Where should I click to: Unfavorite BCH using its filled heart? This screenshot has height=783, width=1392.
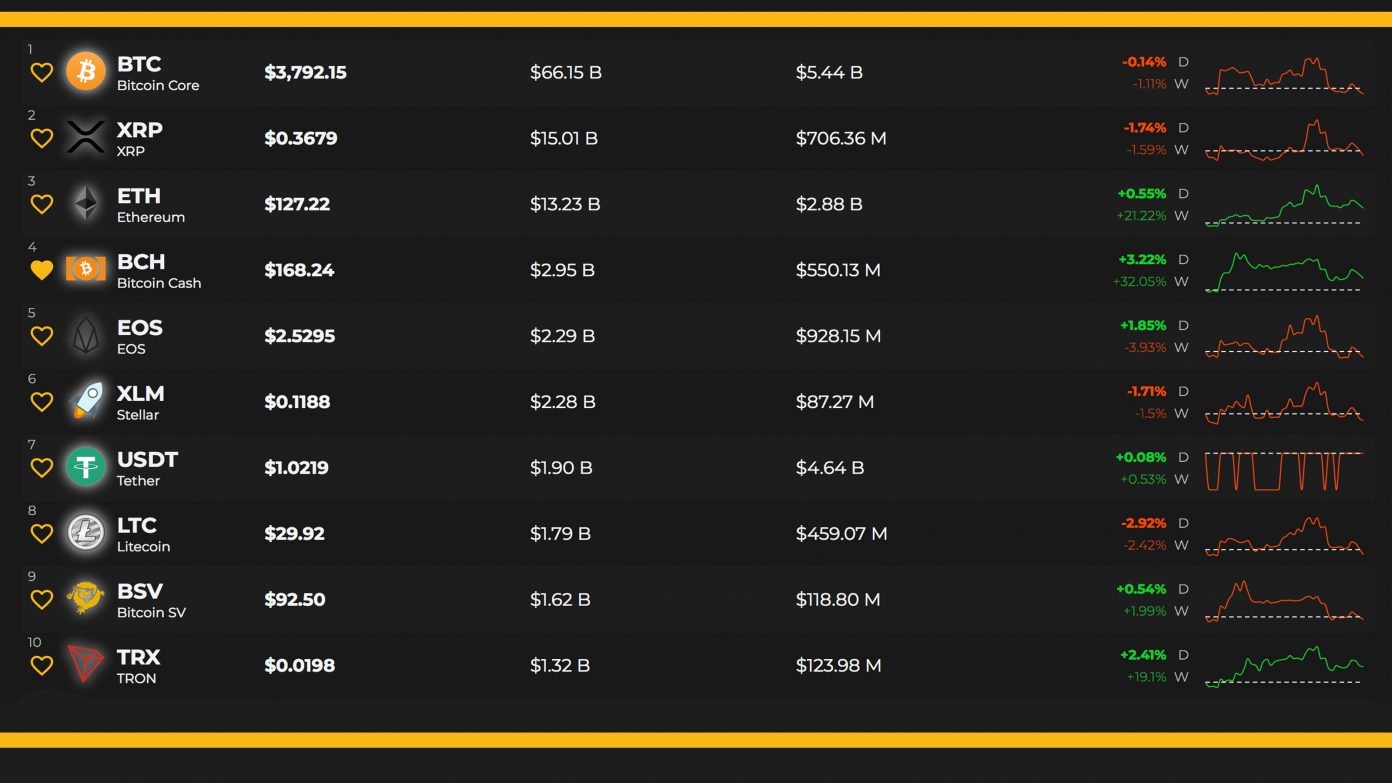point(41,270)
